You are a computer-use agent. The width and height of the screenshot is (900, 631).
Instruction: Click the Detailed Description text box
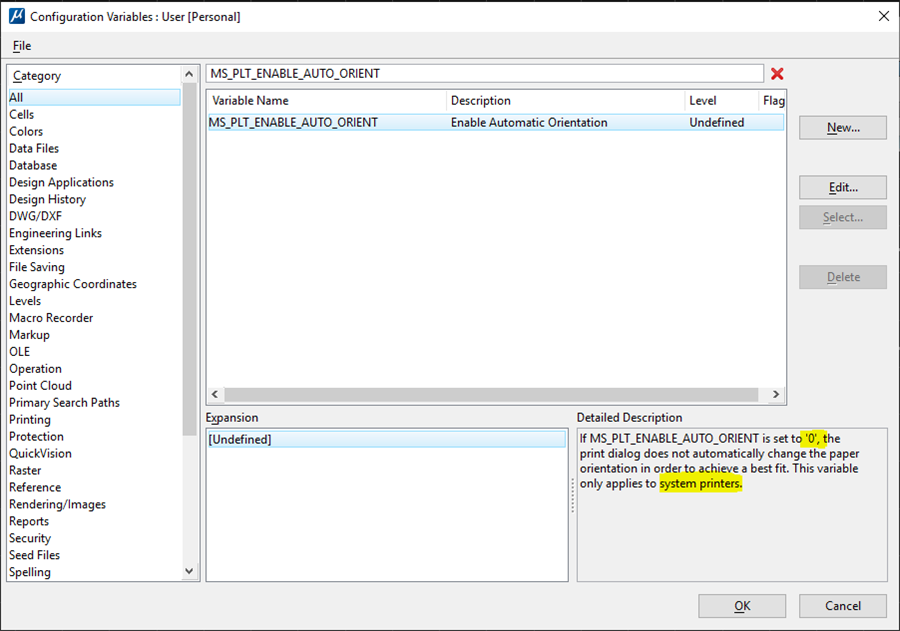pos(732,505)
